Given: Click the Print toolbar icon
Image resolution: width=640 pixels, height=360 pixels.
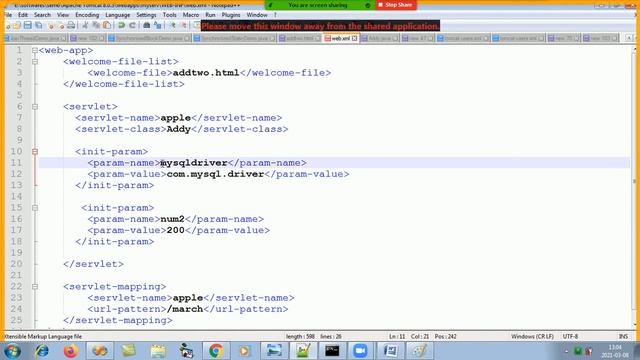Looking at the screenshot, I should 71,26.
